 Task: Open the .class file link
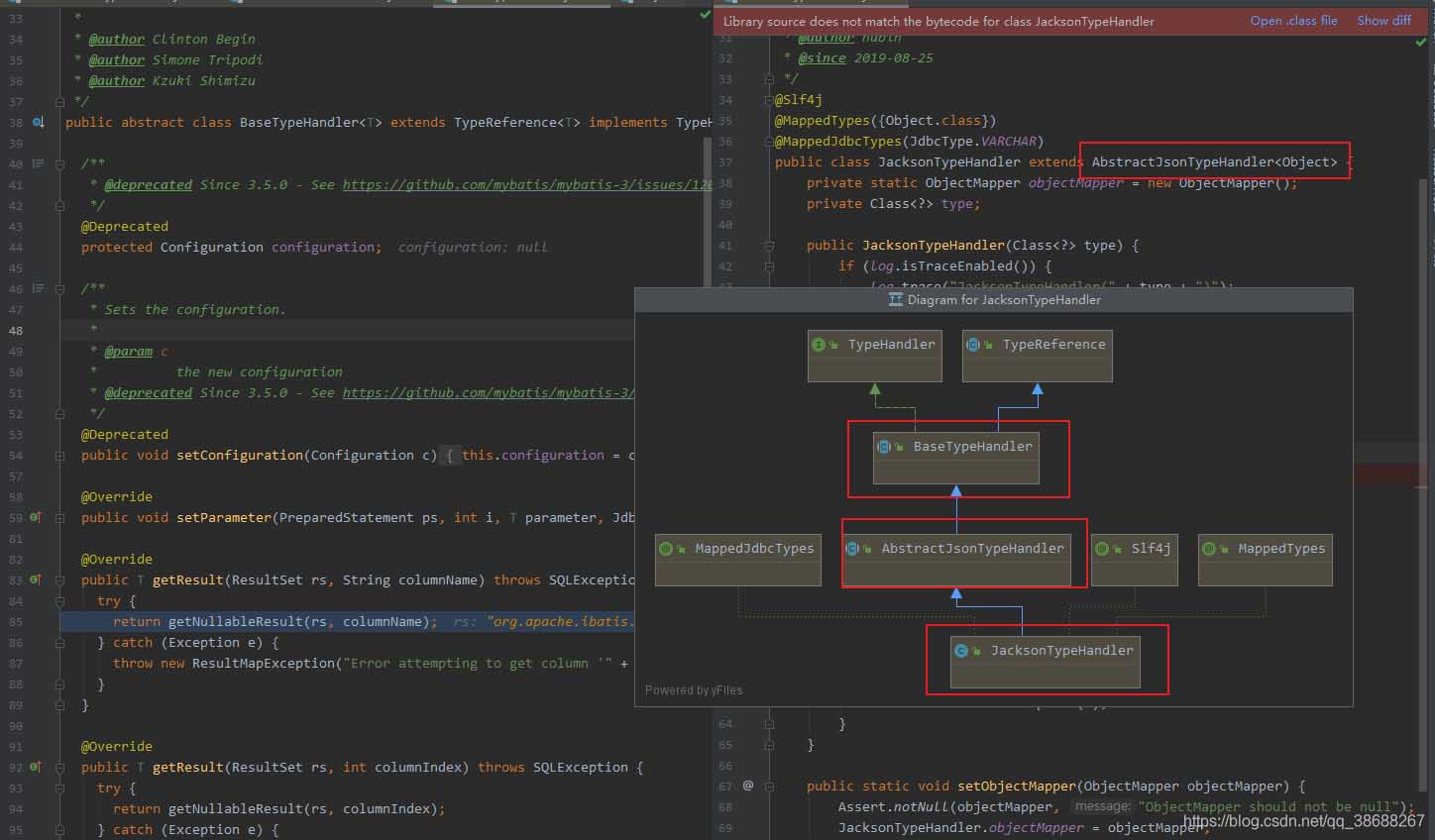[x=1293, y=21]
